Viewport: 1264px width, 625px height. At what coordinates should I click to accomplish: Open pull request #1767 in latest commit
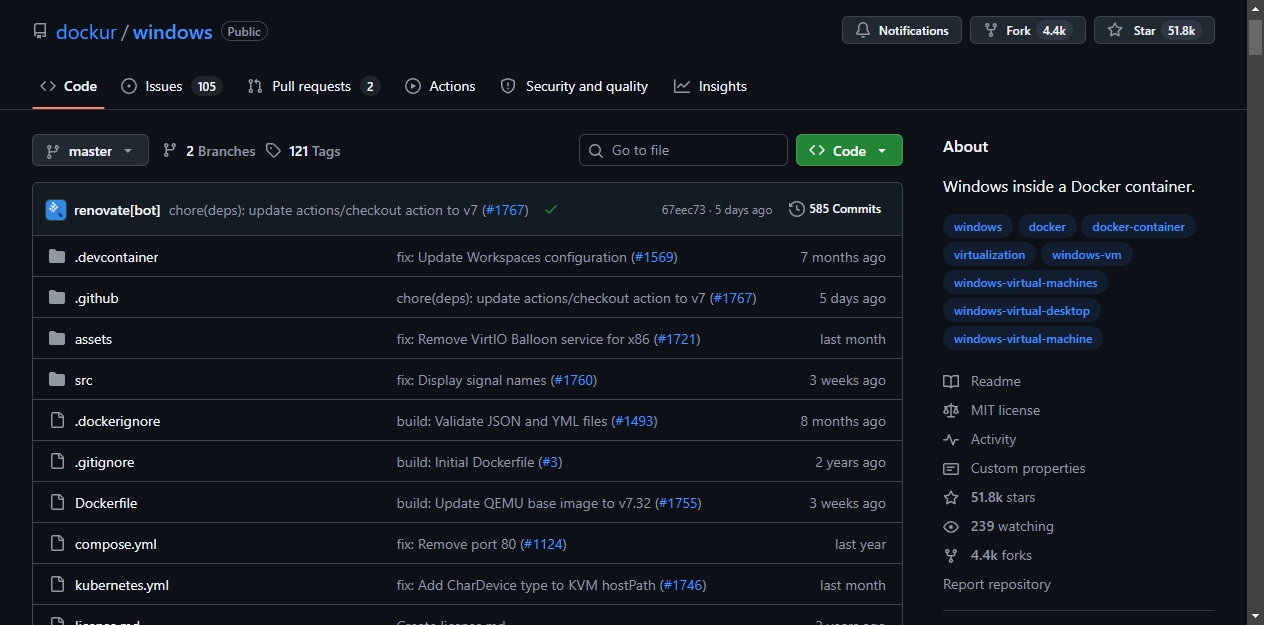506,210
